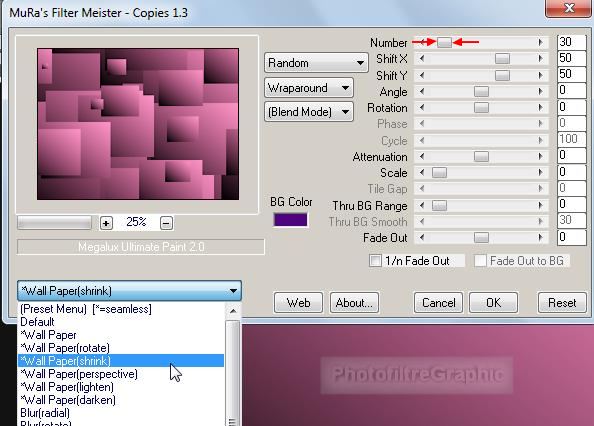Viewport: 594px width, 426px height.
Task: Click the Reset button
Action: tap(562, 303)
